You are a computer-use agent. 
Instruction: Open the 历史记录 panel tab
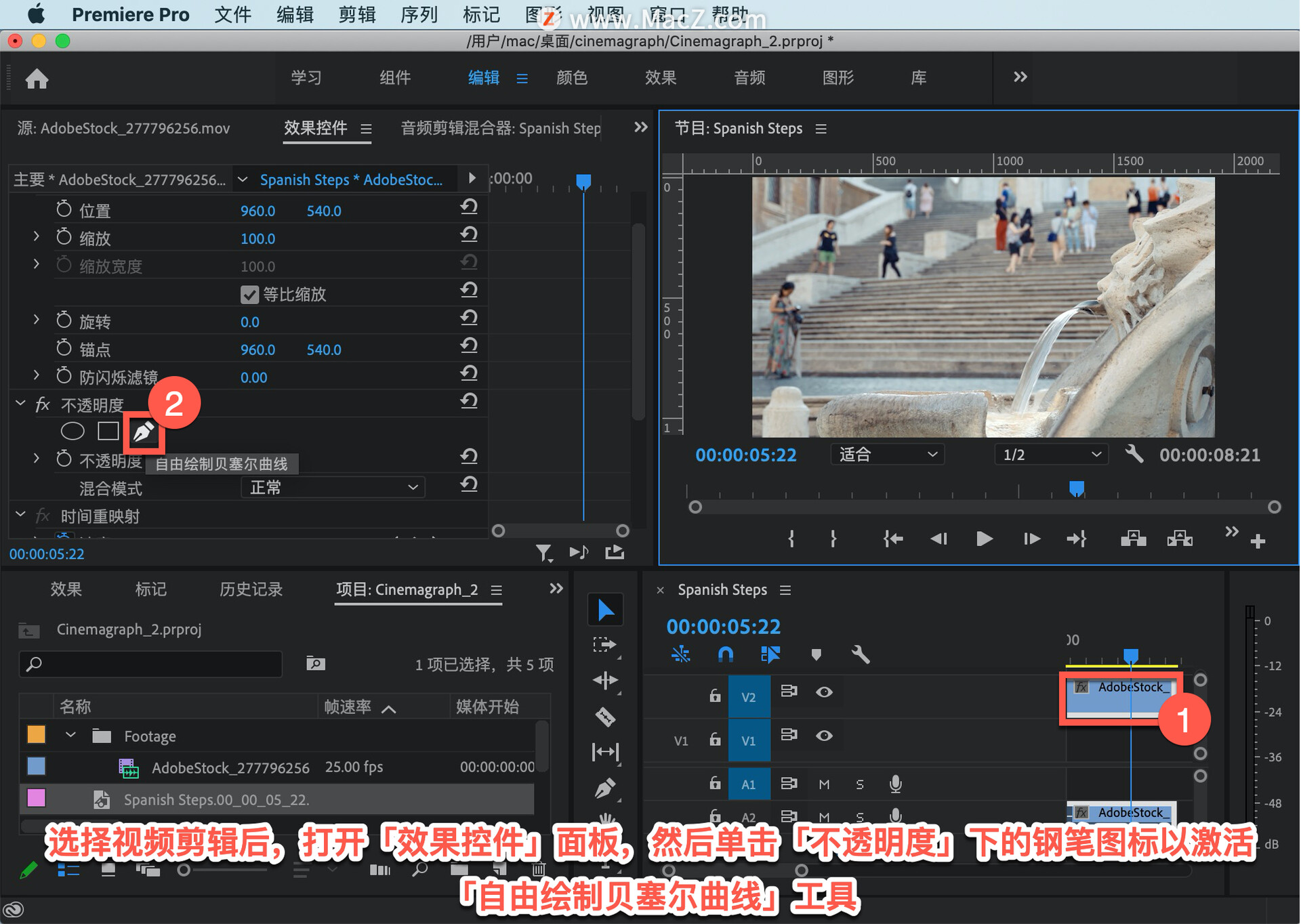[251, 589]
